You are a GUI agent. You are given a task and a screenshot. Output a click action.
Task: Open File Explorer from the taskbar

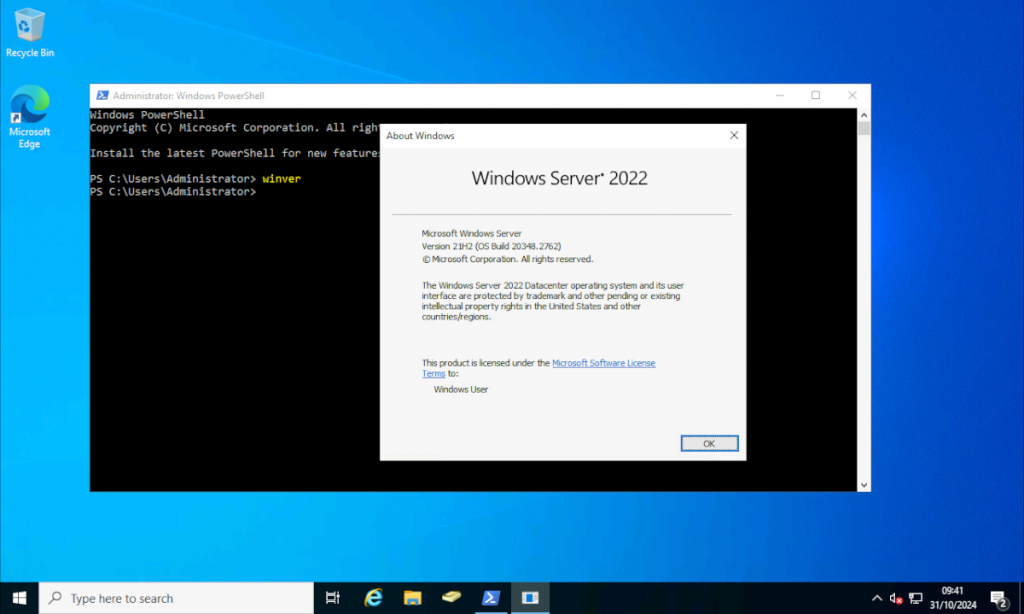point(412,597)
